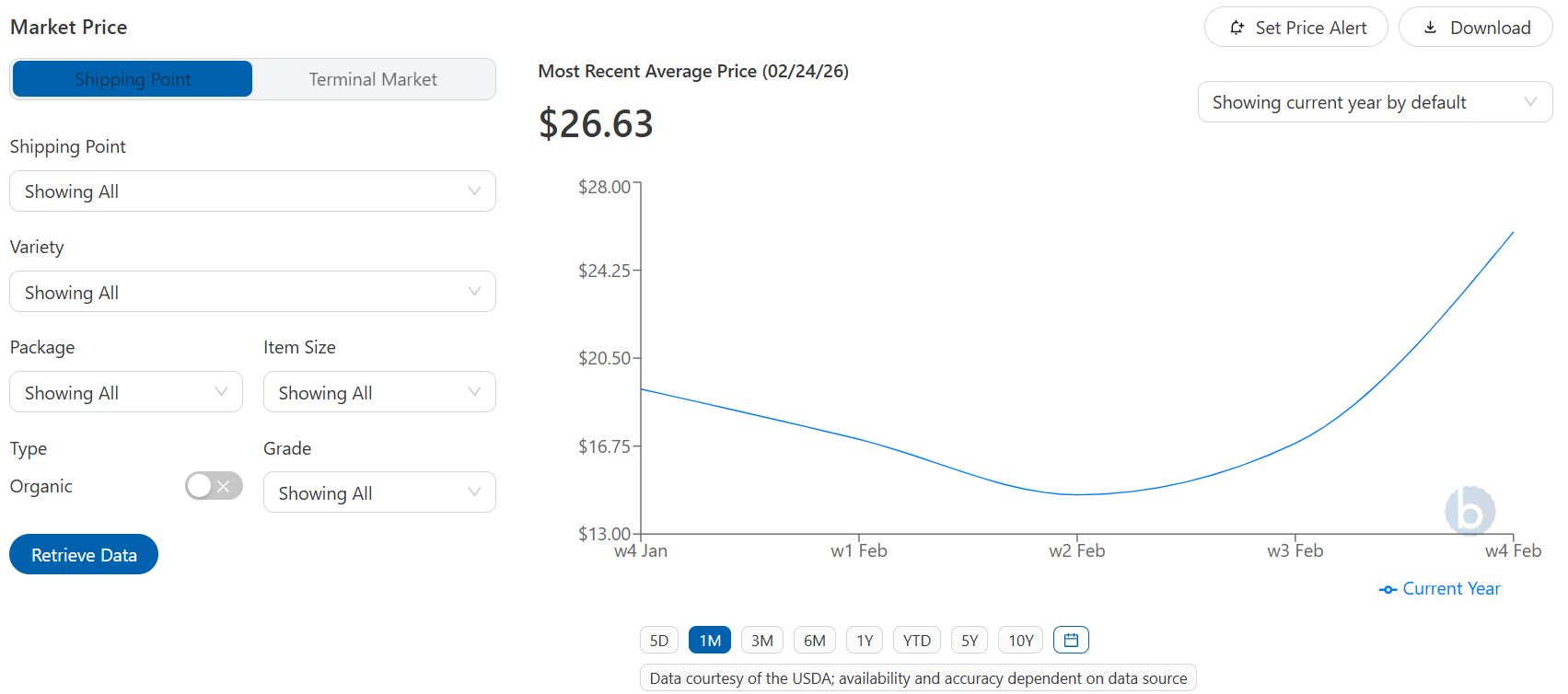The image size is (1568, 694).
Task: Click the round watermark logo on chart
Action: click(1469, 511)
